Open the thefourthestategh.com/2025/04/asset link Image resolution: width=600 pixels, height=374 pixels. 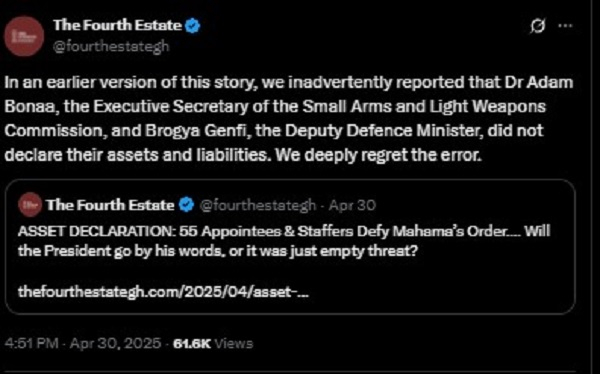pos(163,292)
